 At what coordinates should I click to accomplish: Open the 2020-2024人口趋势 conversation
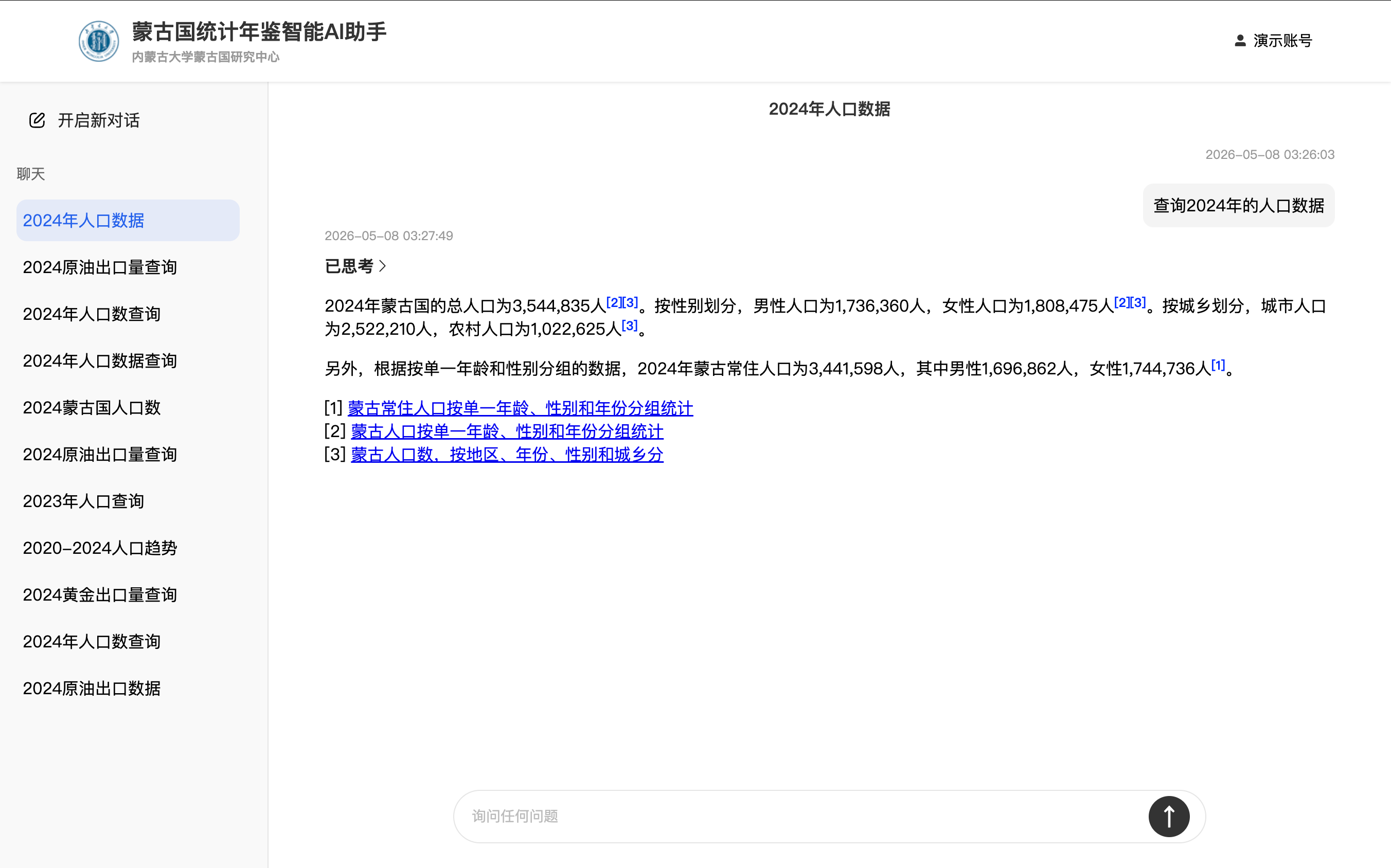(x=128, y=548)
